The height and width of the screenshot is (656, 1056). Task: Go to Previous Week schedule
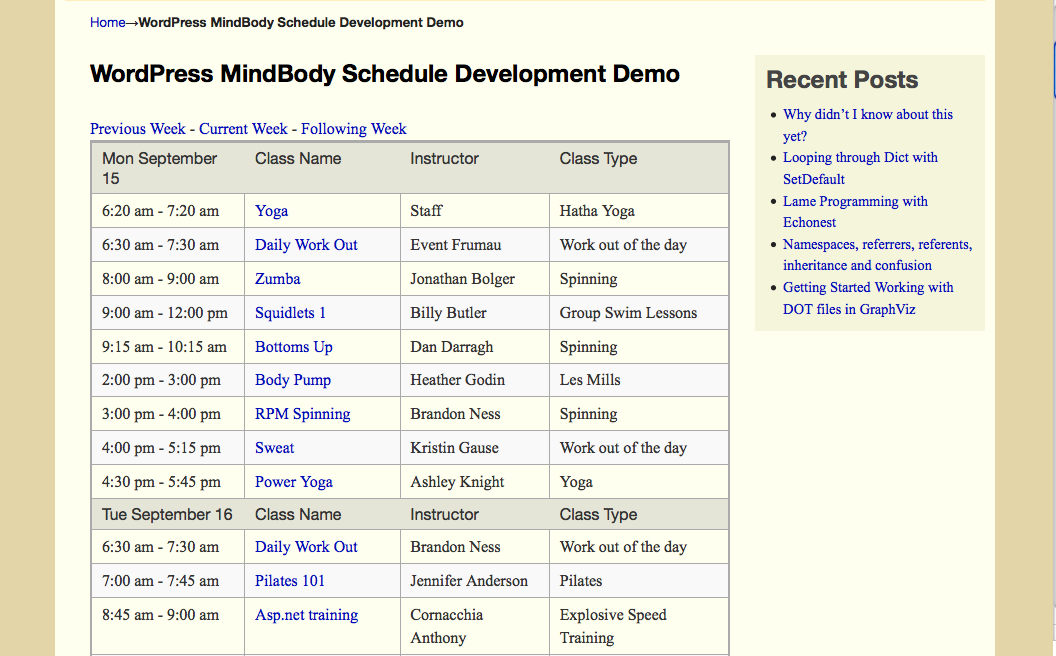tap(138, 129)
